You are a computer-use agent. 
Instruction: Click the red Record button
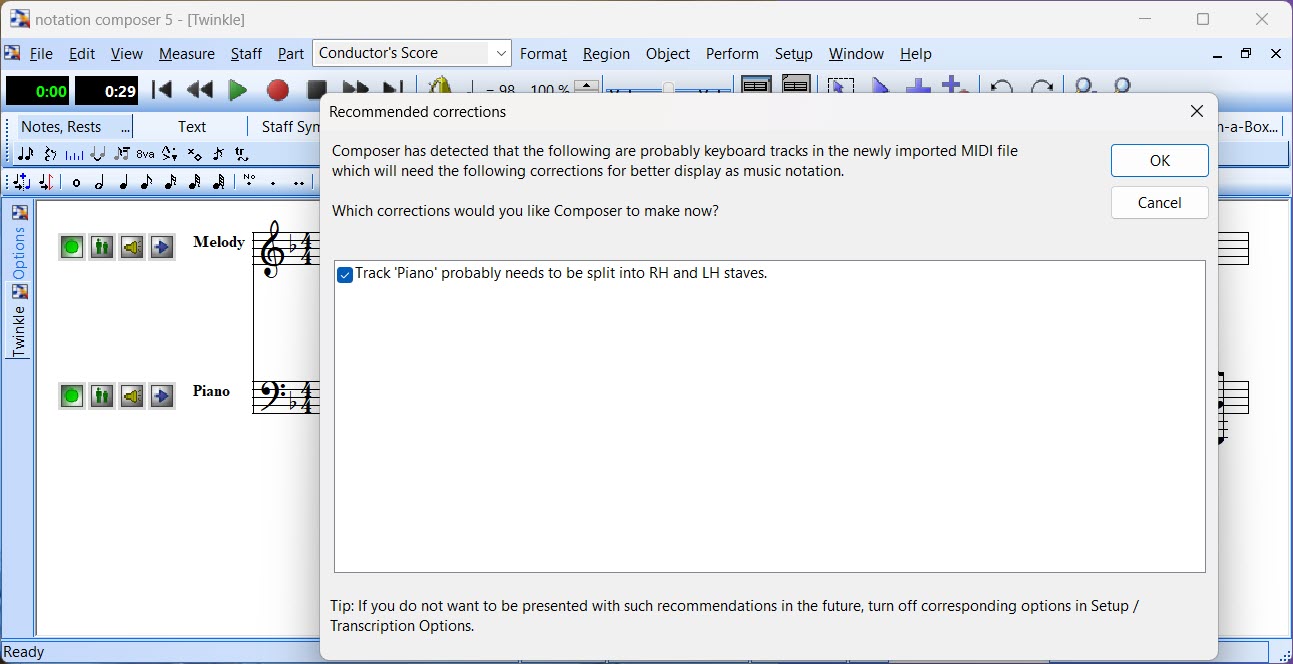click(277, 91)
